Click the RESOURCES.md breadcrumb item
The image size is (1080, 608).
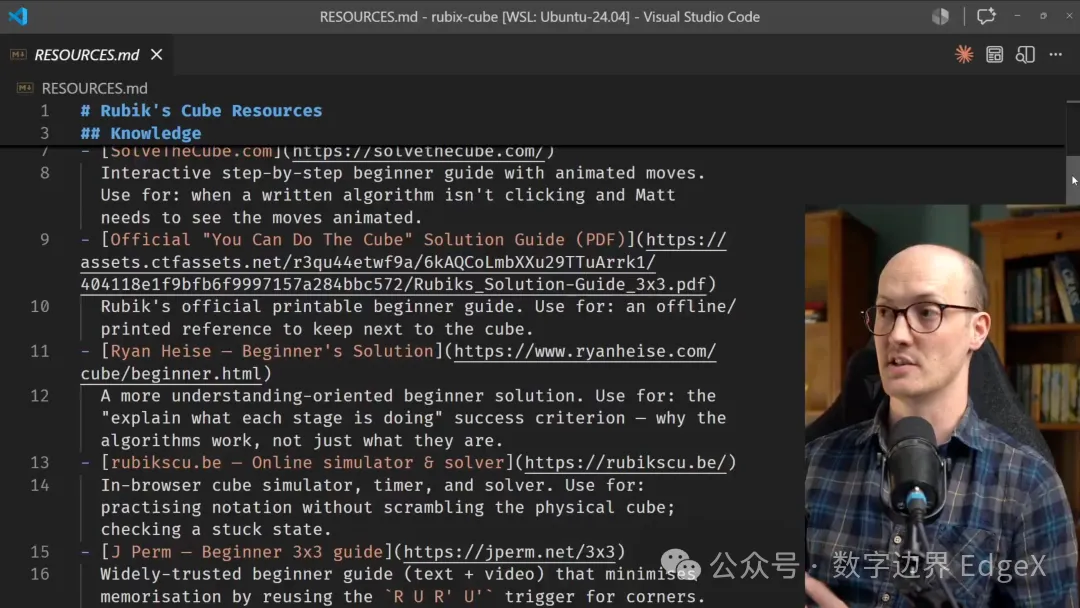click(94, 88)
